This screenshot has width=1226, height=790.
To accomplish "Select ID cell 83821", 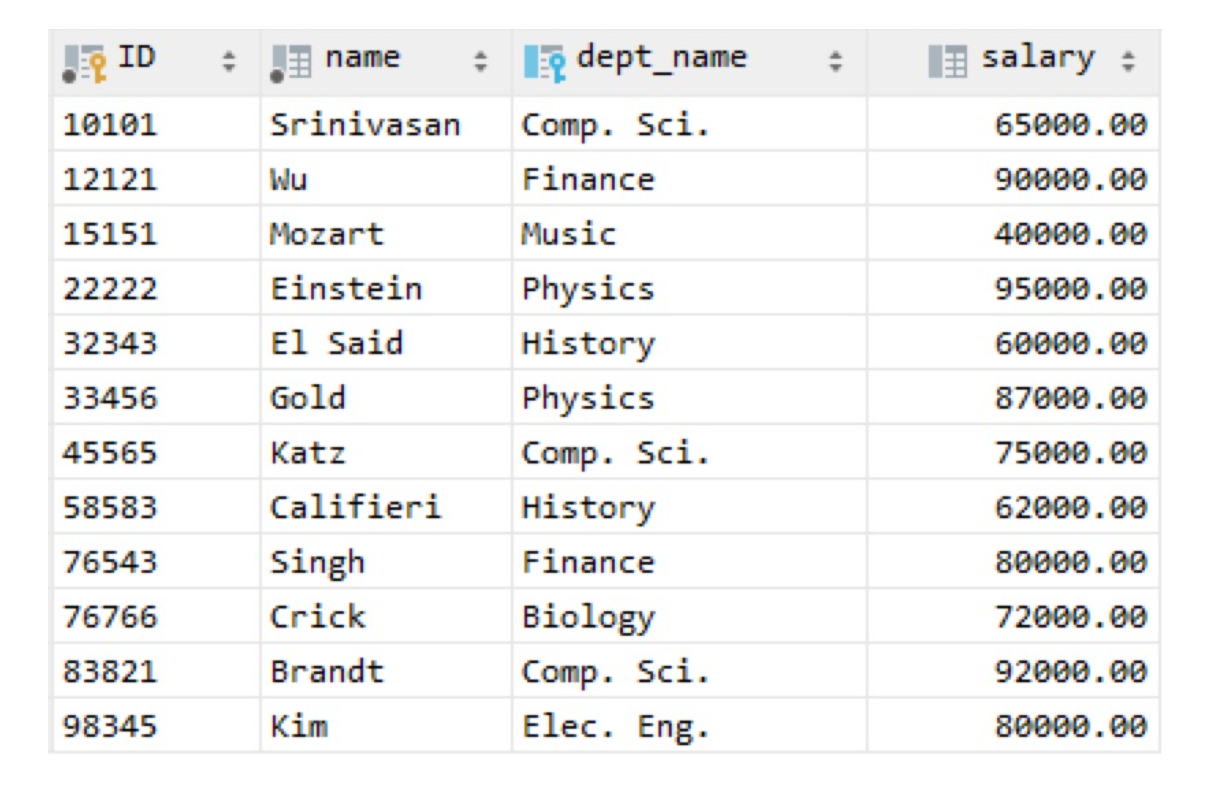I will (155, 671).
